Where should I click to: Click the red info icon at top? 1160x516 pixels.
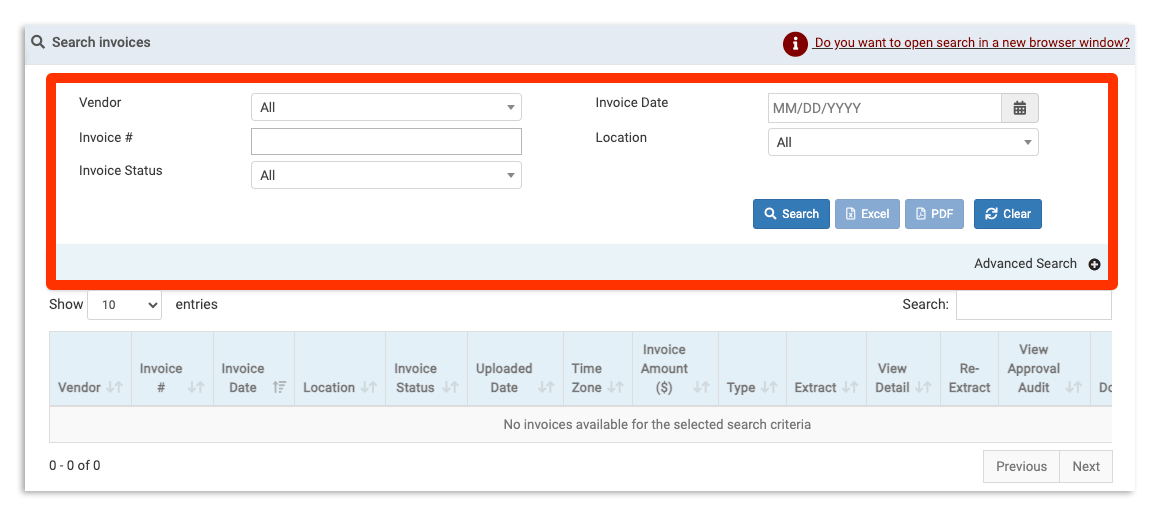pos(795,44)
